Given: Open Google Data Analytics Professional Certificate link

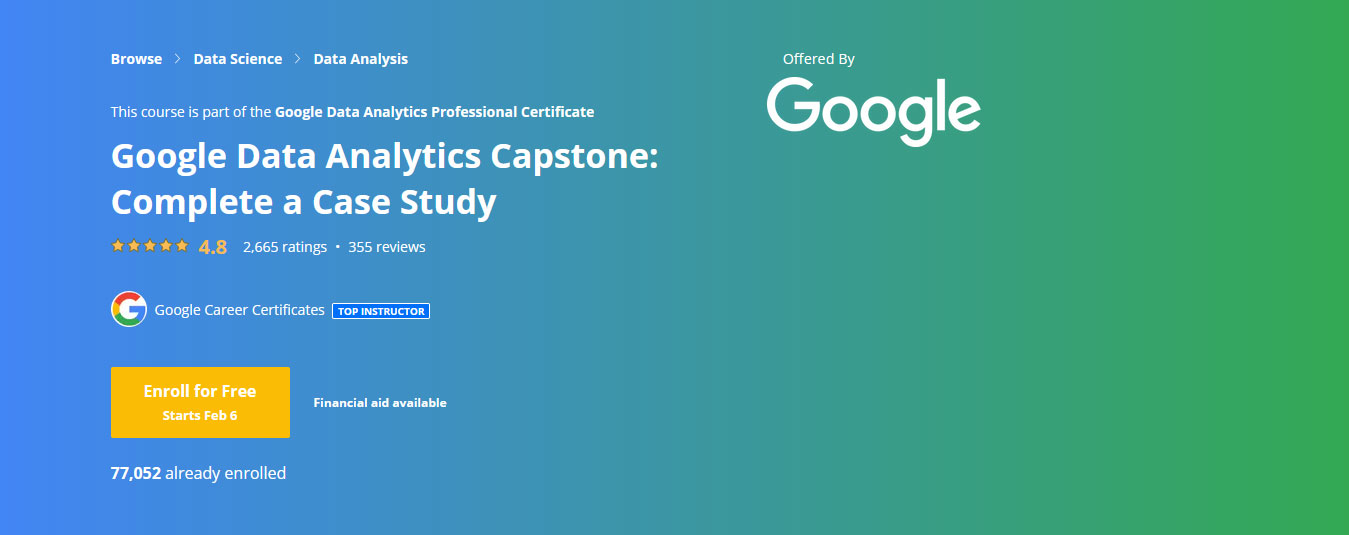Looking at the screenshot, I should coord(434,112).
